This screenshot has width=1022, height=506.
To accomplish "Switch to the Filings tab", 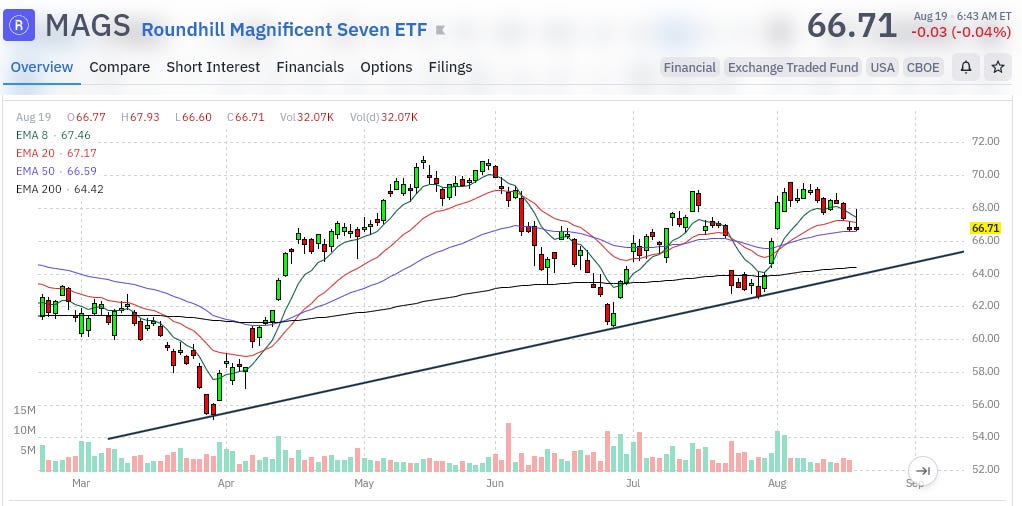I will (x=450, y=67).
